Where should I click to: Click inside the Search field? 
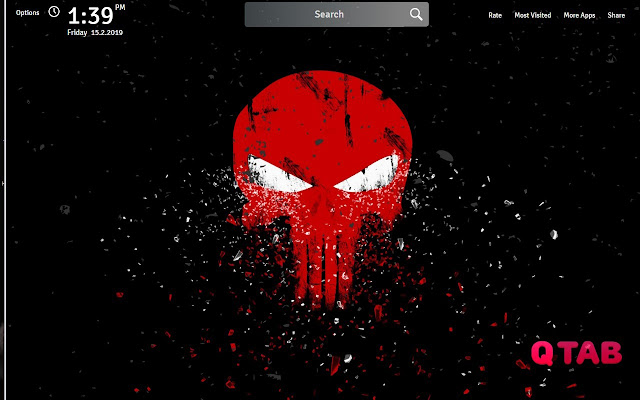point(336,14)
